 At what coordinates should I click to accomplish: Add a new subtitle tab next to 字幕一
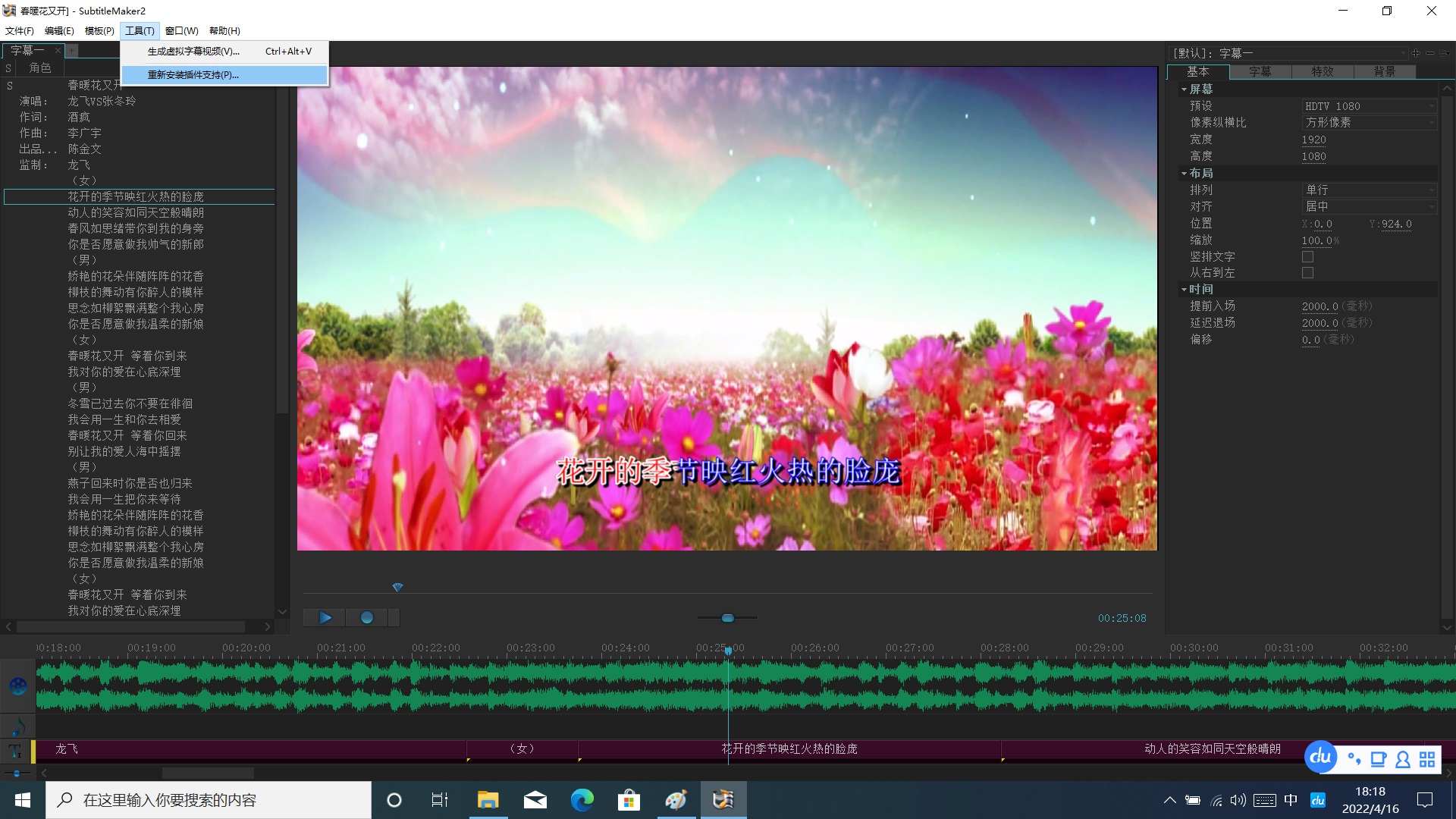(x=72, y=51)
